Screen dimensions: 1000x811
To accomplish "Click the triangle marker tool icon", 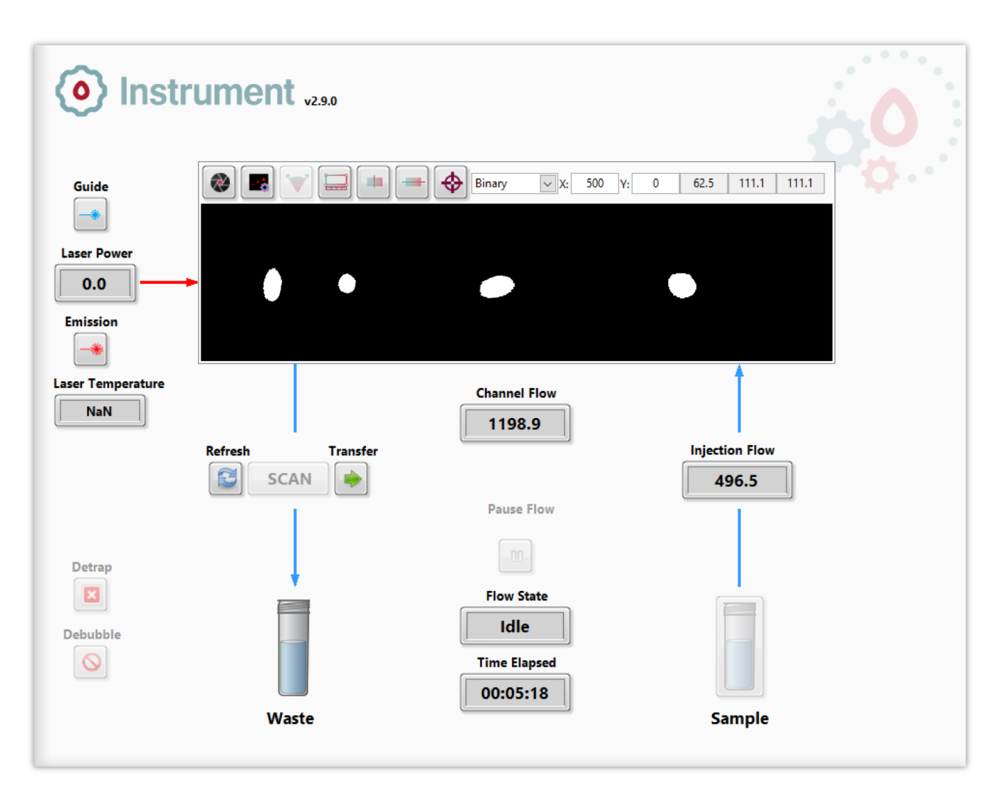I will 296,182.
